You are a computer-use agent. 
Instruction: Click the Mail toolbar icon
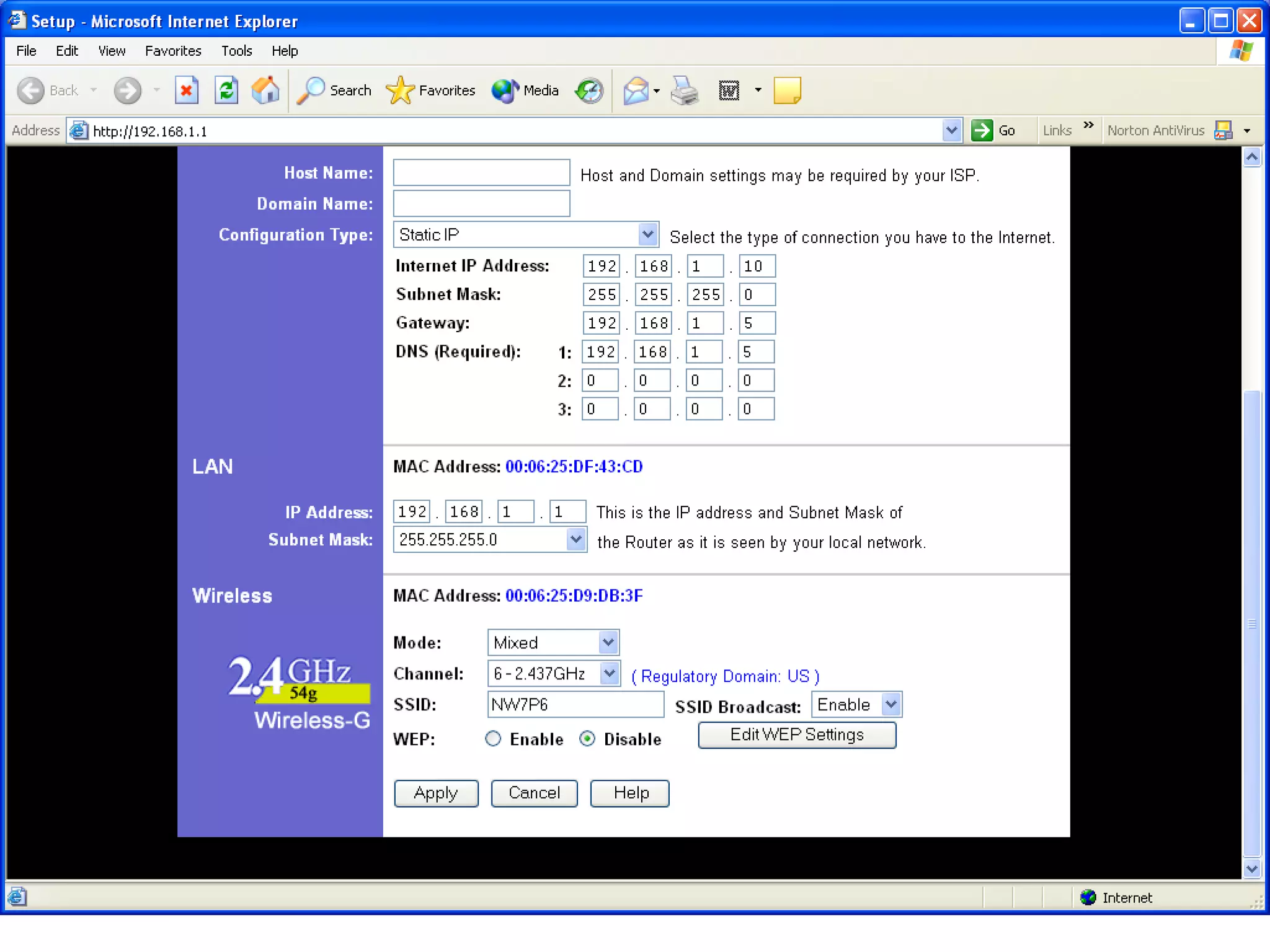pyautogui.click(x=636, y=91)
